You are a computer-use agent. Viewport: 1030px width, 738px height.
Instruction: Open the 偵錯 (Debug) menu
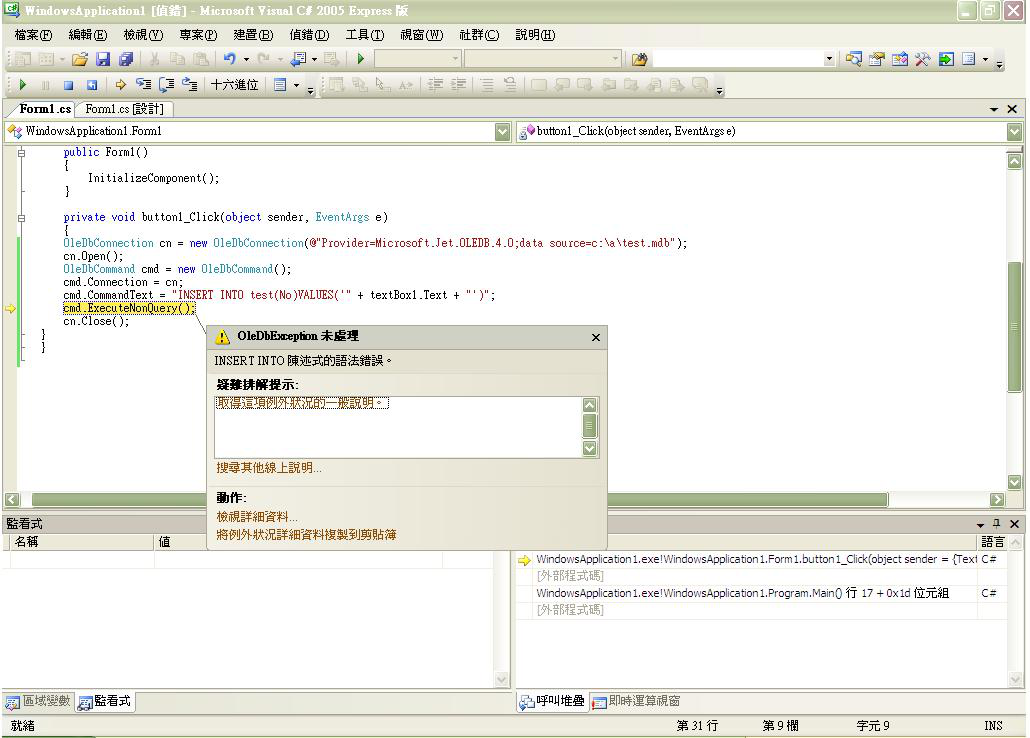click(308, 35)
